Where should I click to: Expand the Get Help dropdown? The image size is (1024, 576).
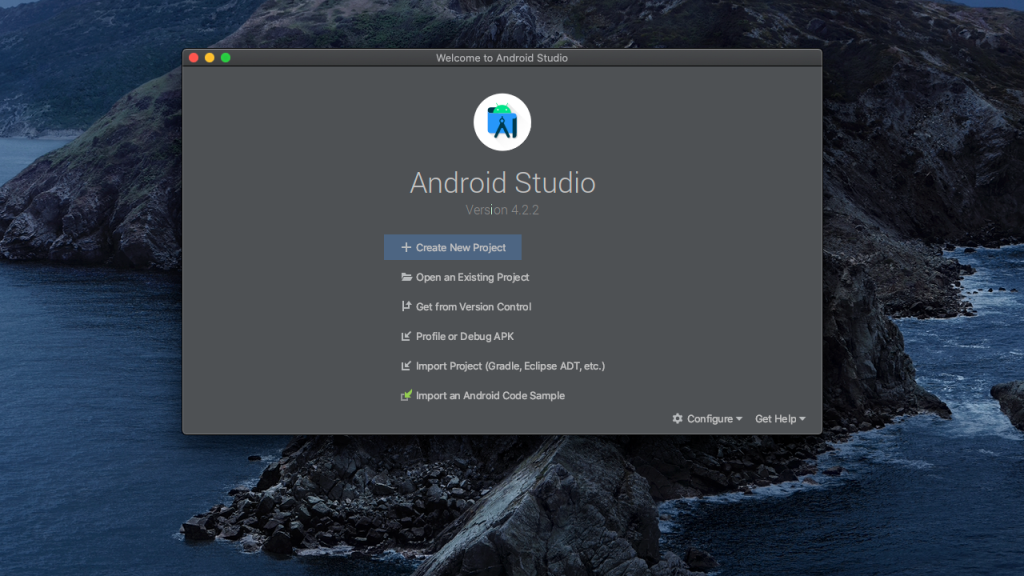coord(780,419)
